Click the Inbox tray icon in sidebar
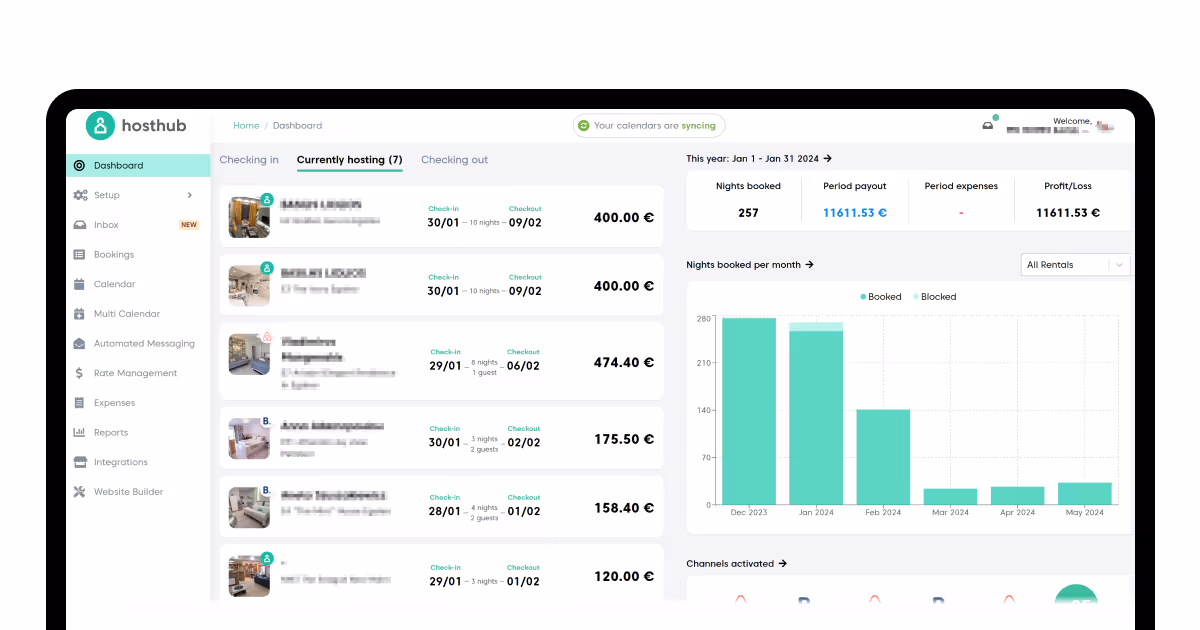Screen dimensions: 1200x630 pos(80,225)
